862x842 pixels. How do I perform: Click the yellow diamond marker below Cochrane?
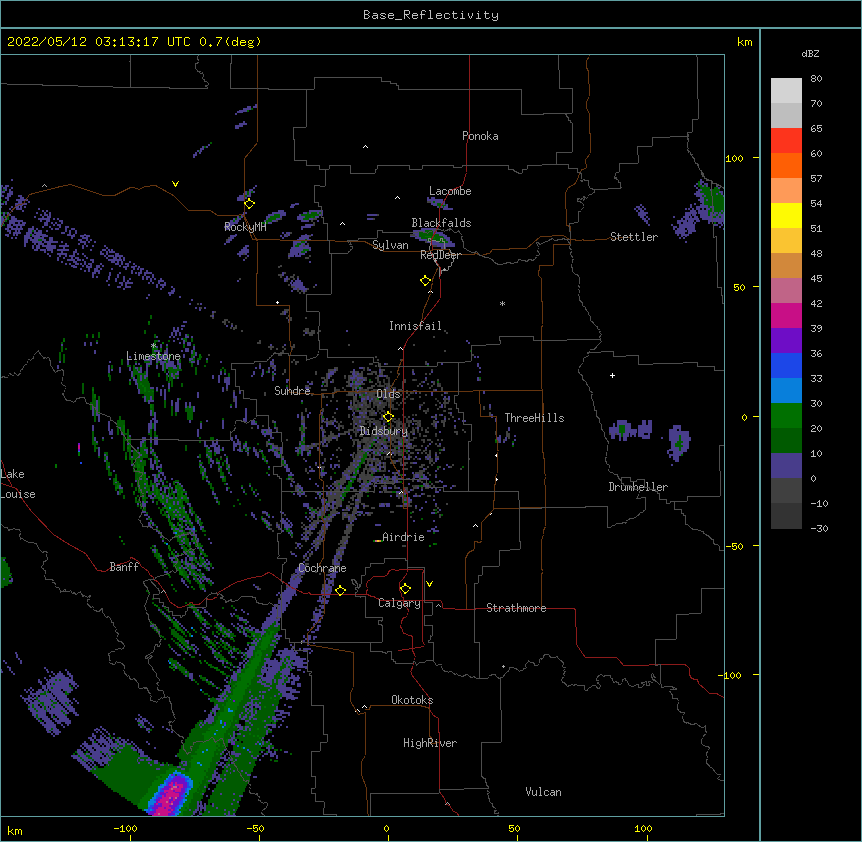340,590
